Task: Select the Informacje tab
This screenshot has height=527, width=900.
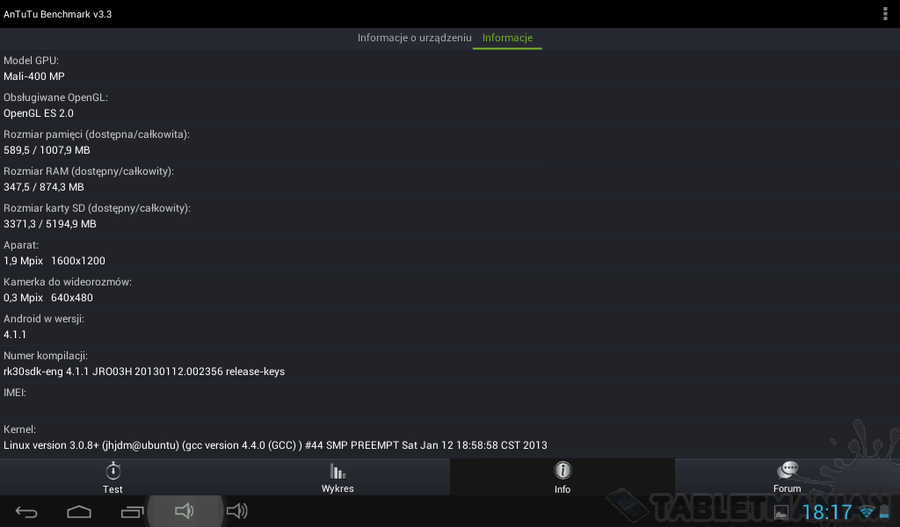Action: tap(507, 38)
